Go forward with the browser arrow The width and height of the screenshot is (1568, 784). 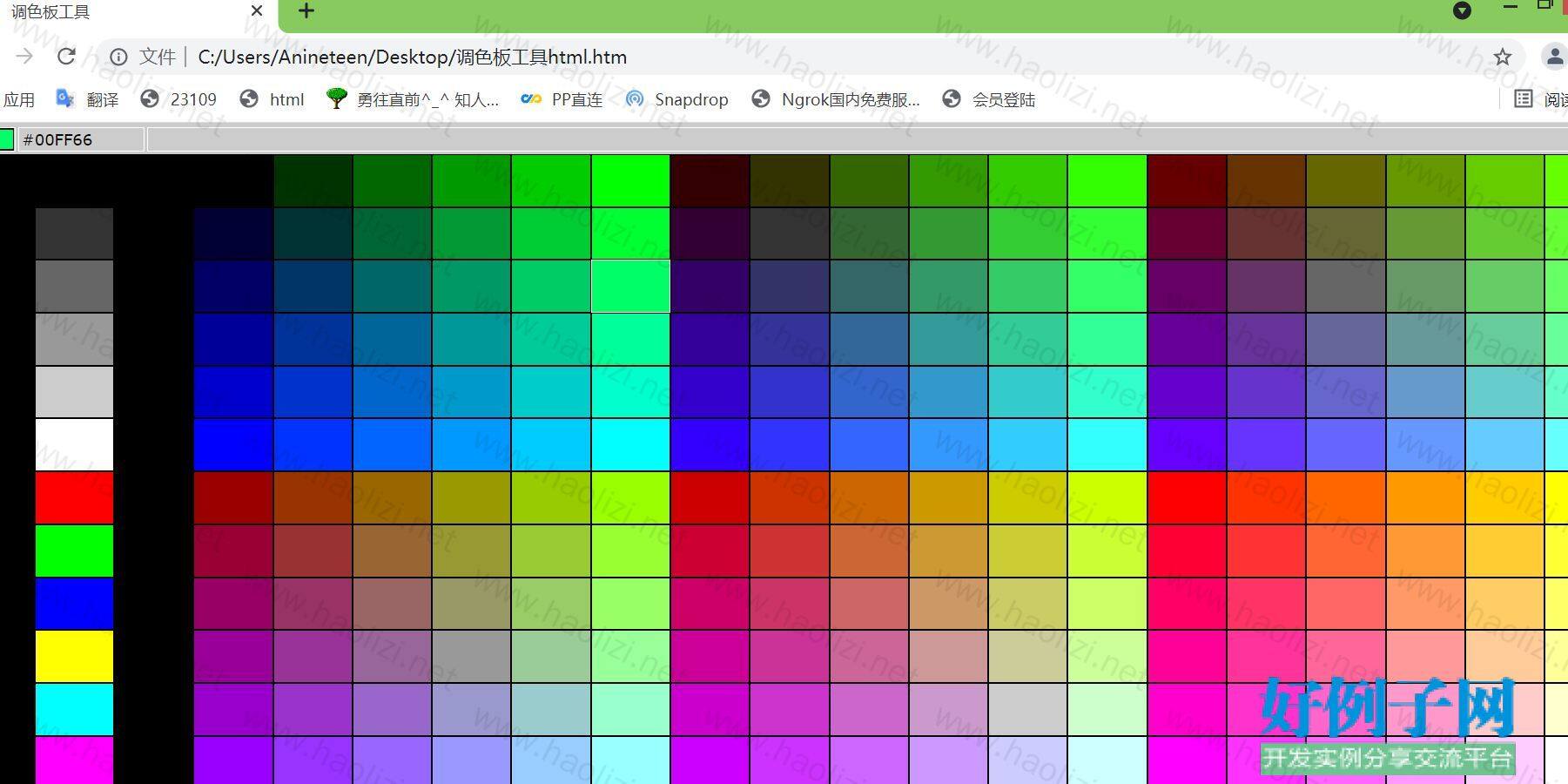pyautogui.click(x=24, y=57)
